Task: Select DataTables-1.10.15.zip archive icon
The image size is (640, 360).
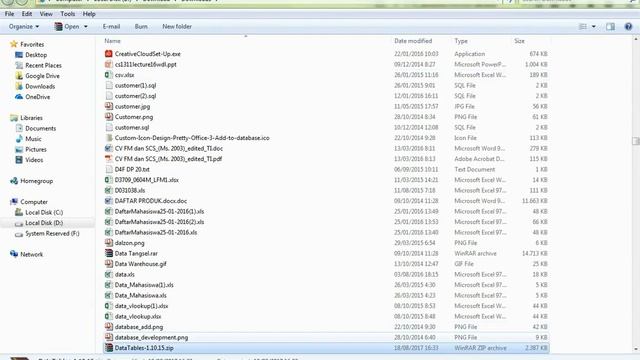Action: 108,348
